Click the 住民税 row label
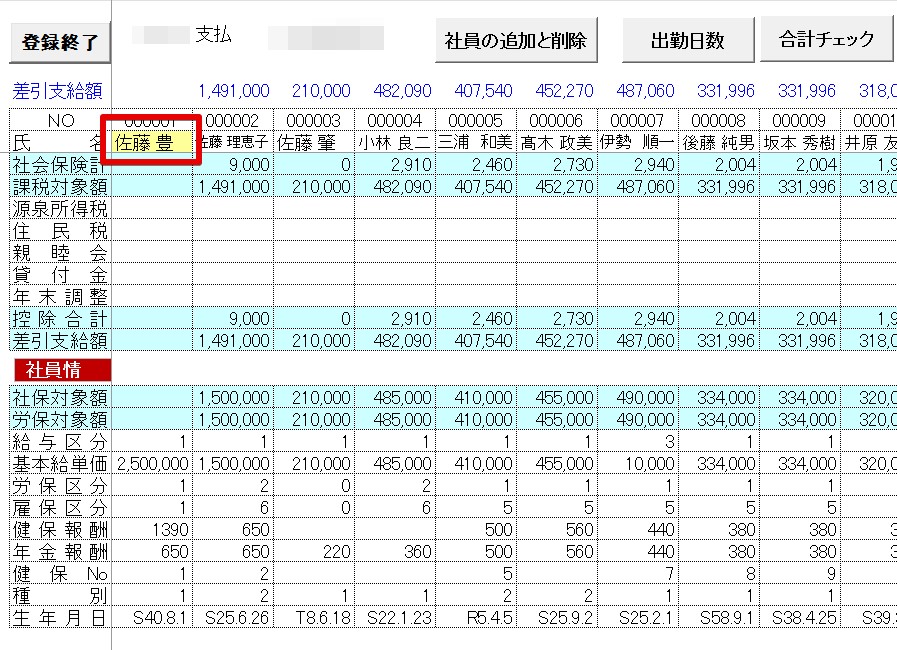Image resolution: width=897 pixels, height=650 pixels. 60,231
